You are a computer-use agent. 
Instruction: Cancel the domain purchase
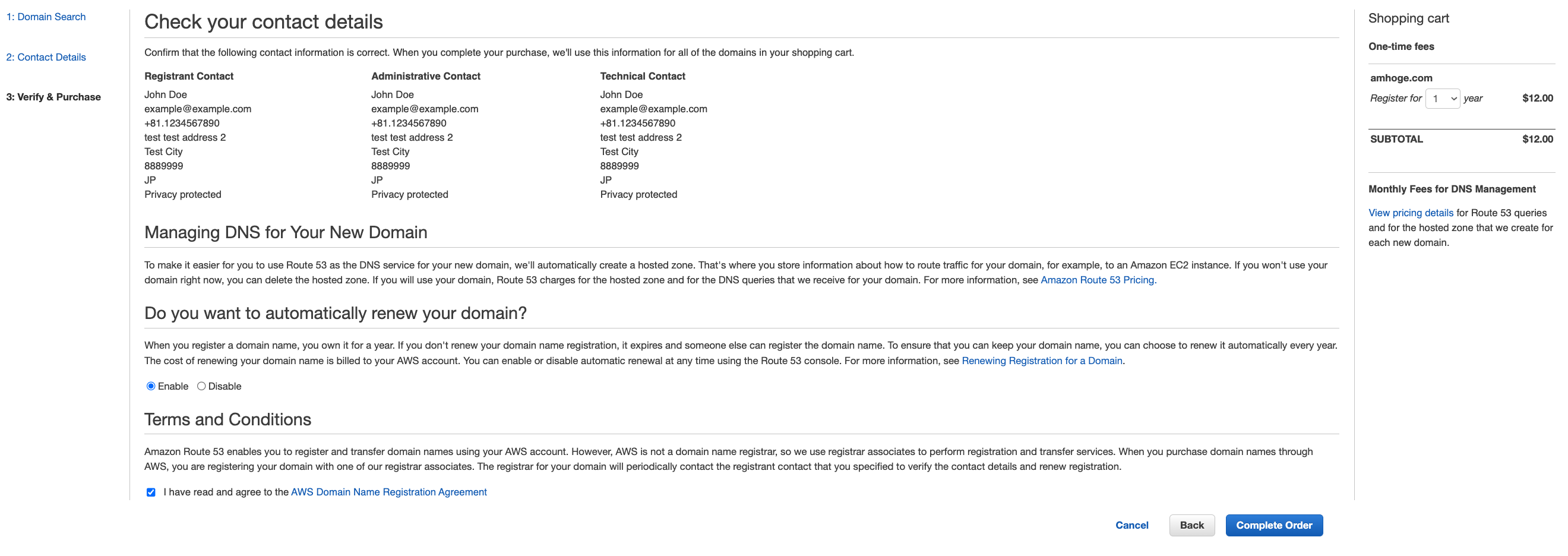tap(1131, 526)
